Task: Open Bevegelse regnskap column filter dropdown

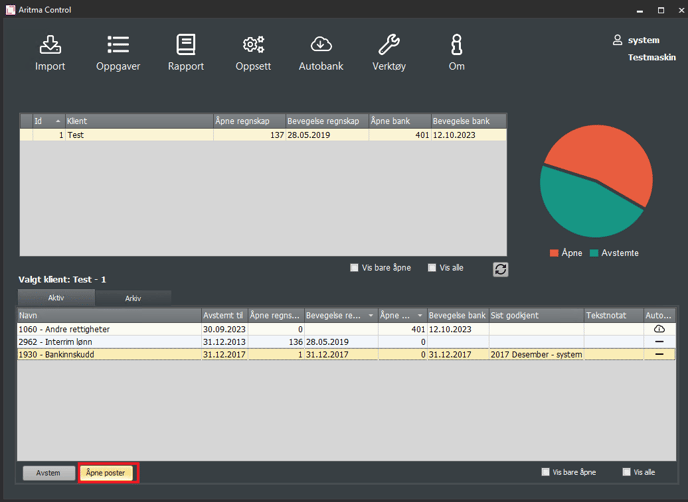Action: (x=372, y=315)
